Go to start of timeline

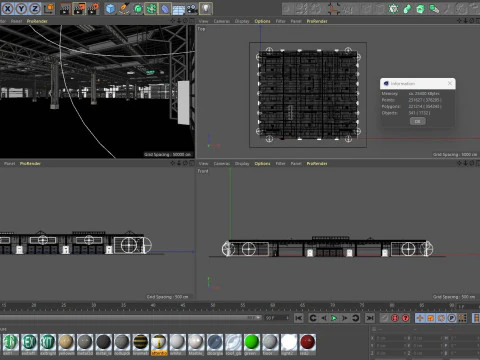tap(299, 318)
